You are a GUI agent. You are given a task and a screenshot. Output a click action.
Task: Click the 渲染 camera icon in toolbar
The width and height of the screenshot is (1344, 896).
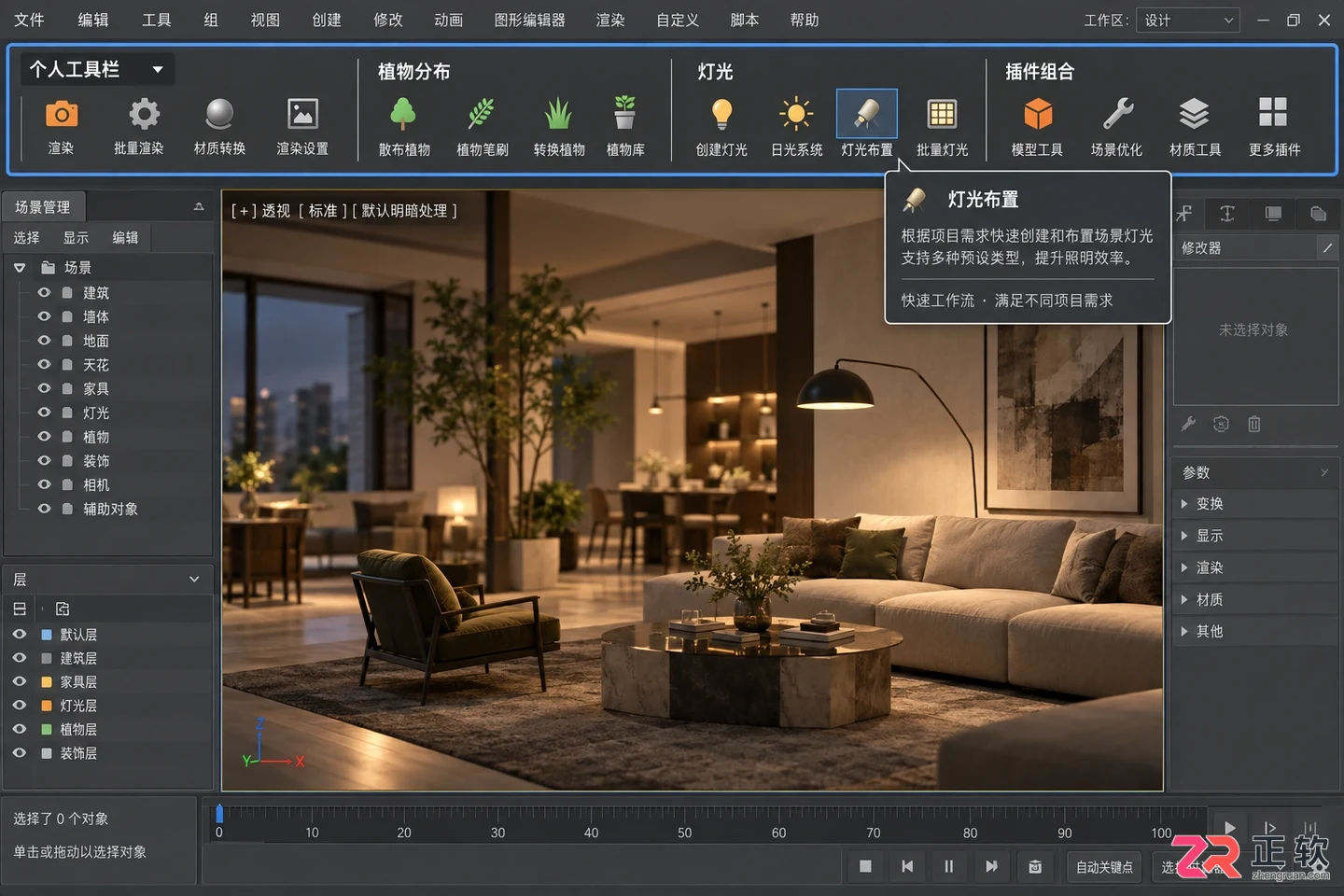point(61,114)
